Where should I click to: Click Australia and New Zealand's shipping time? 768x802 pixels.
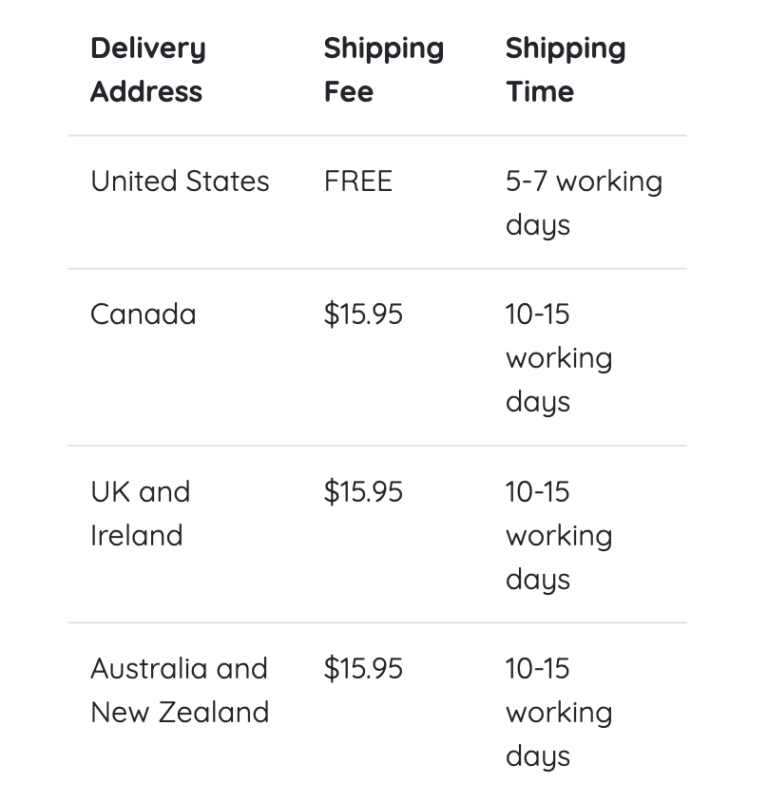coord(559,712)
